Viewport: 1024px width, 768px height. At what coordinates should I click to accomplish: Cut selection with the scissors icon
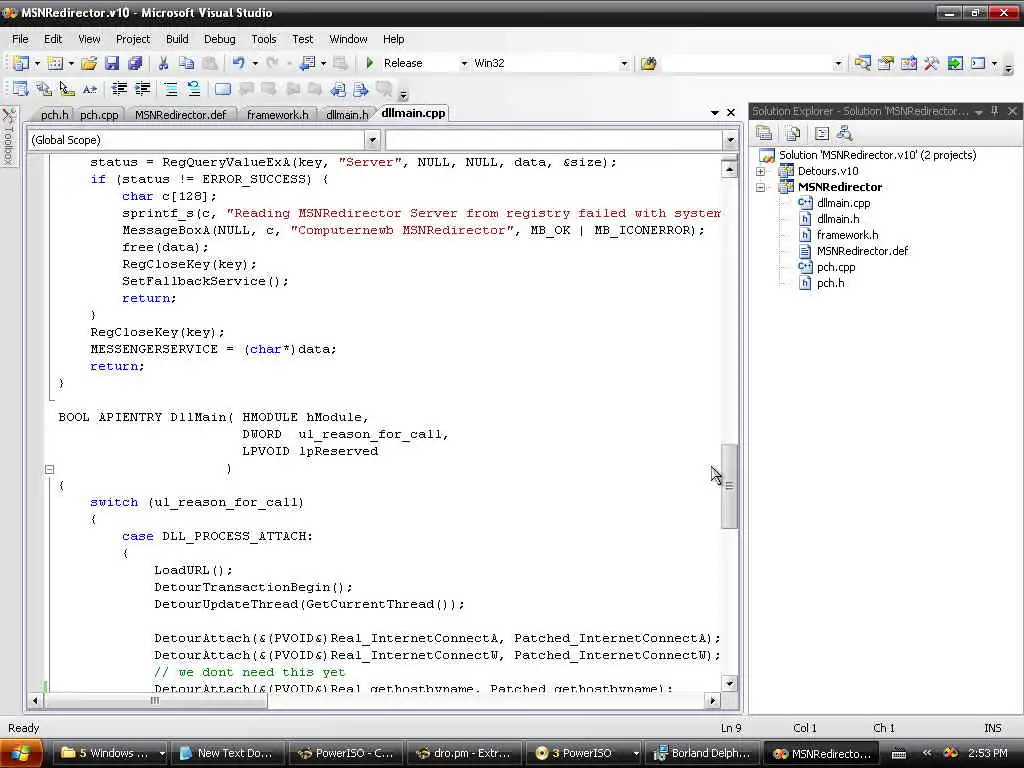click(x=163, y=63)
